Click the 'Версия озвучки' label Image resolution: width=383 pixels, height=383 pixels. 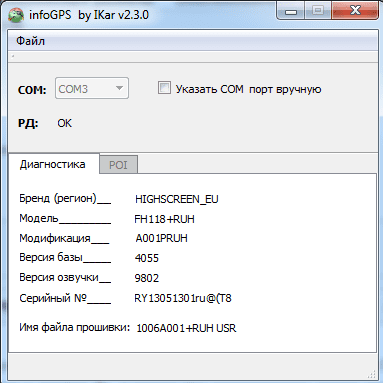[65, 277]
